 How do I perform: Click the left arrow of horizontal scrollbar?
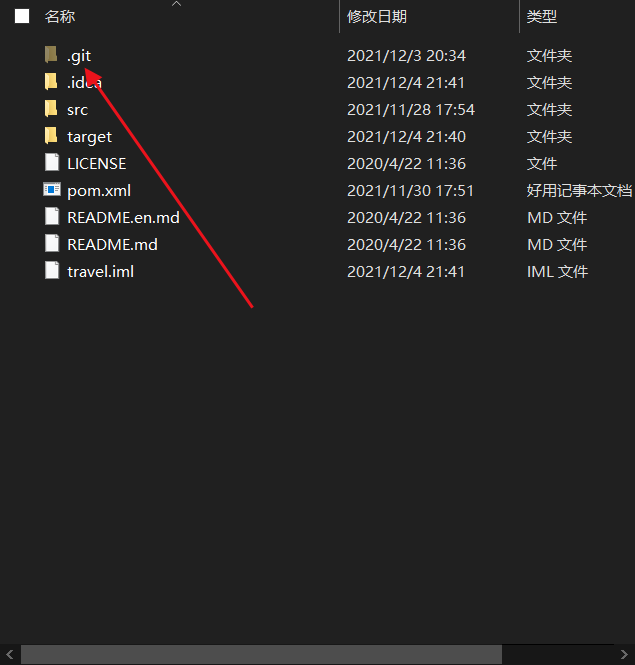click(10, 654)
